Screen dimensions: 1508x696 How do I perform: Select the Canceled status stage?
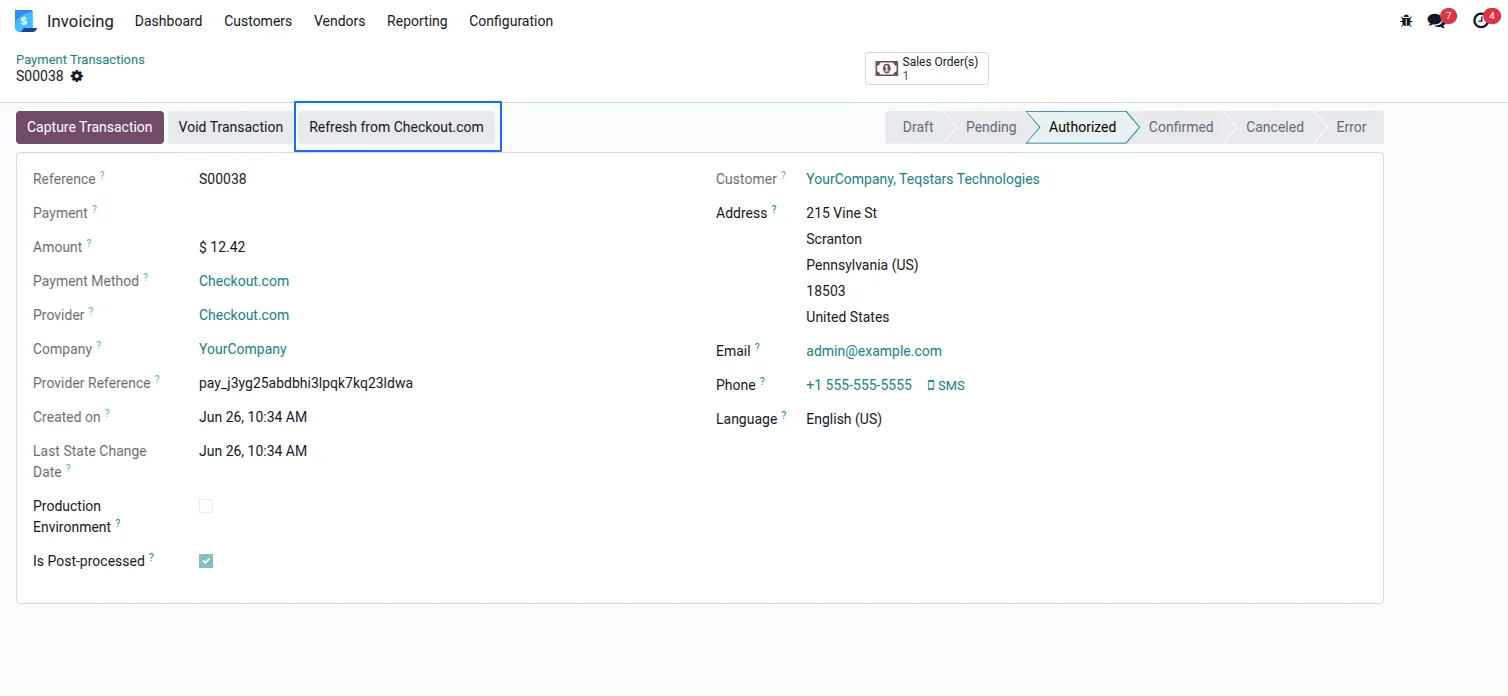(1275, 127)
